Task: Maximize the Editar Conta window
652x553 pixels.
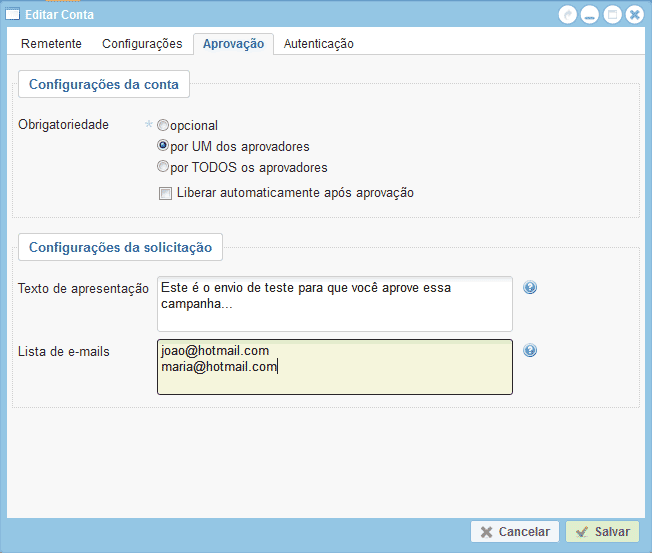Action: pyautogui.click(x=612, y=14)
